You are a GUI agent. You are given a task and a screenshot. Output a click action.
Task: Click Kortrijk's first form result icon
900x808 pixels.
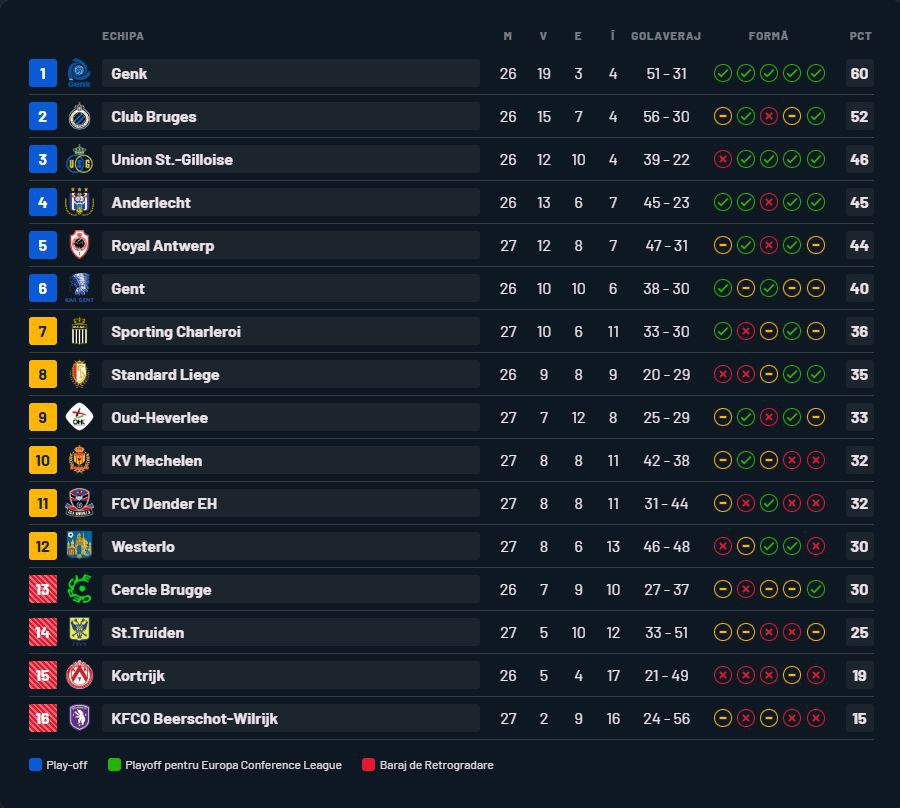pos(722,676)
